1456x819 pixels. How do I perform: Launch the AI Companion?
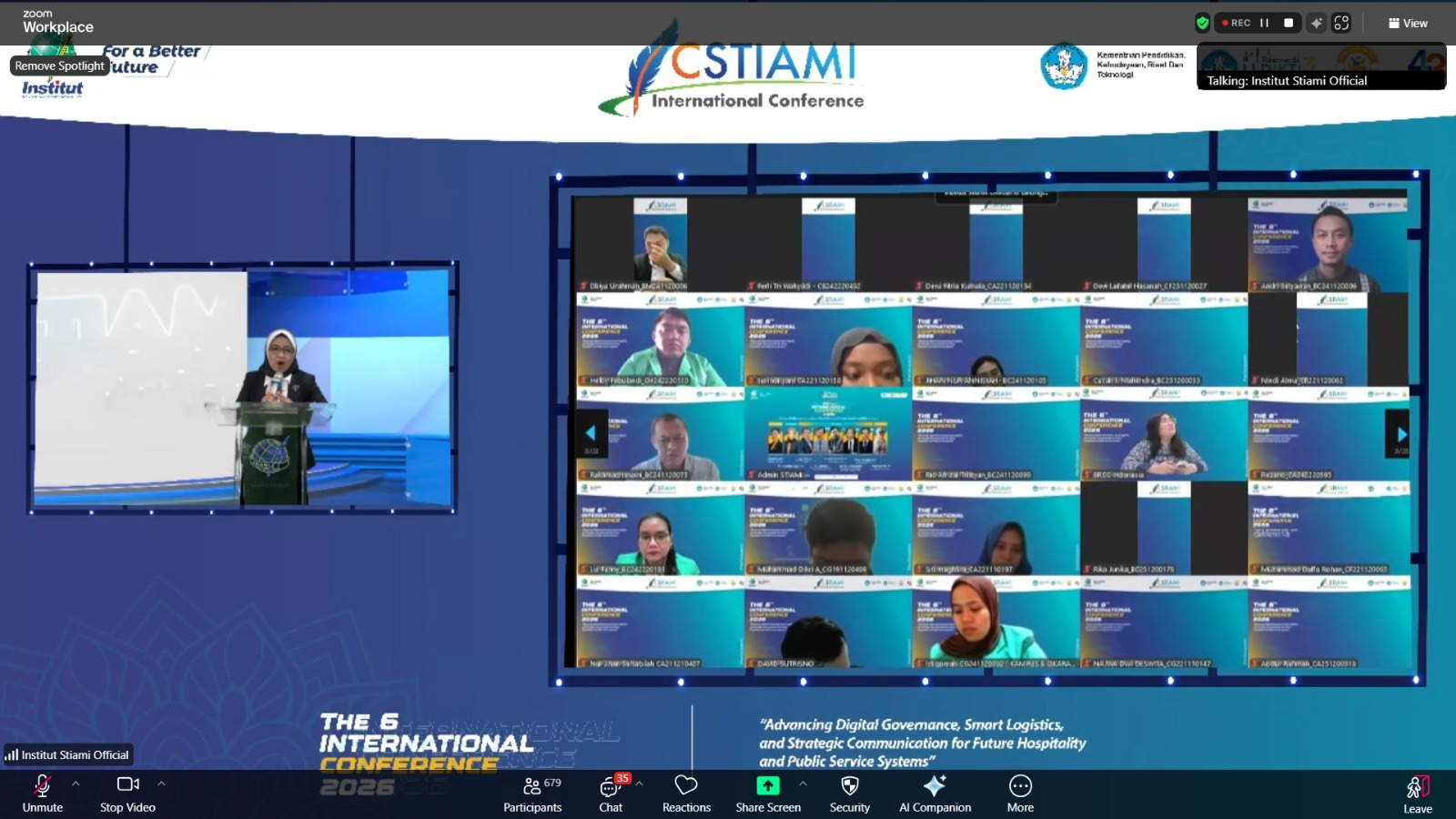click(x=935, y=793)
